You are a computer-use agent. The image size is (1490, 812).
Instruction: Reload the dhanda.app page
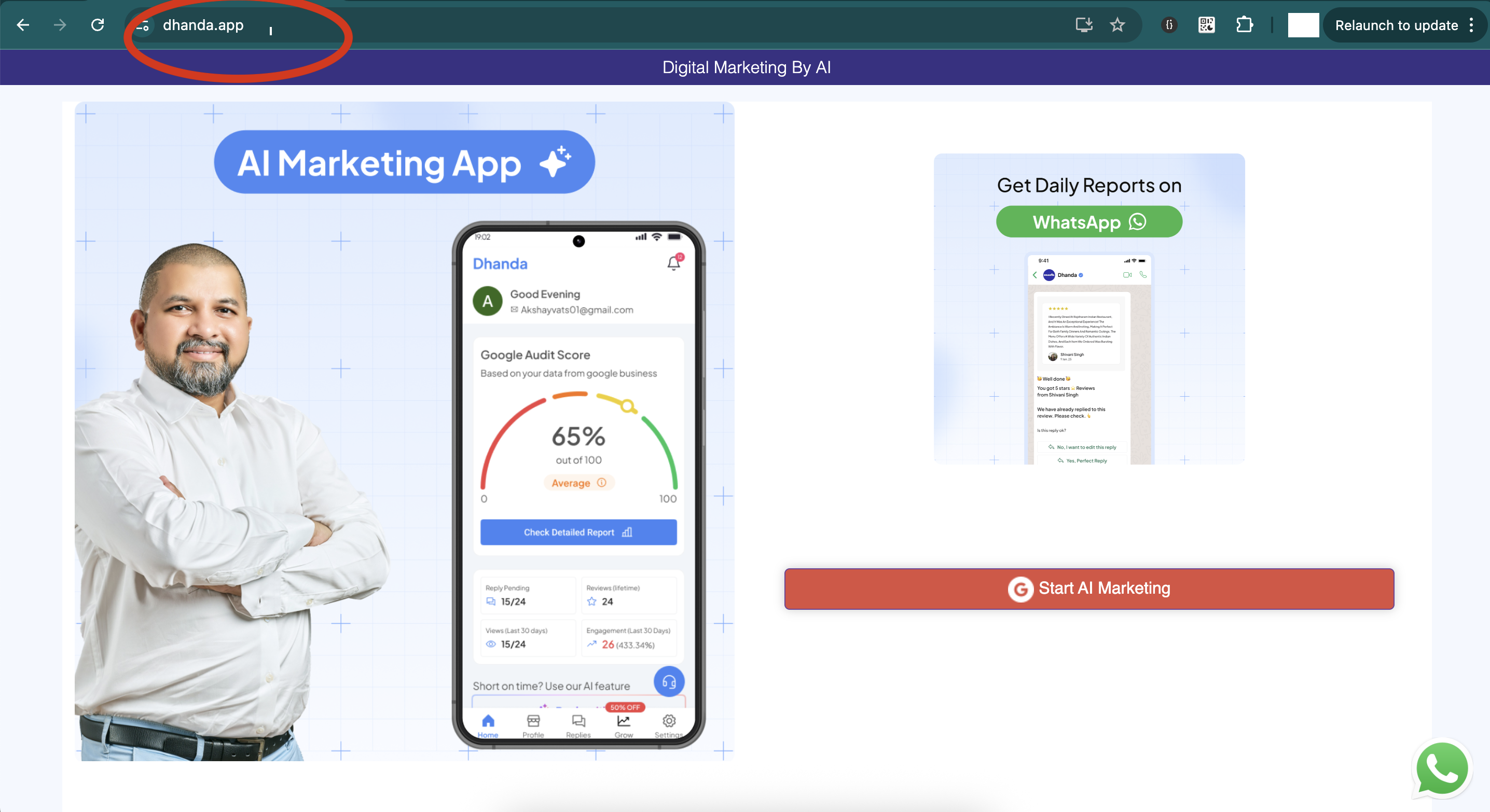point(98,25)
